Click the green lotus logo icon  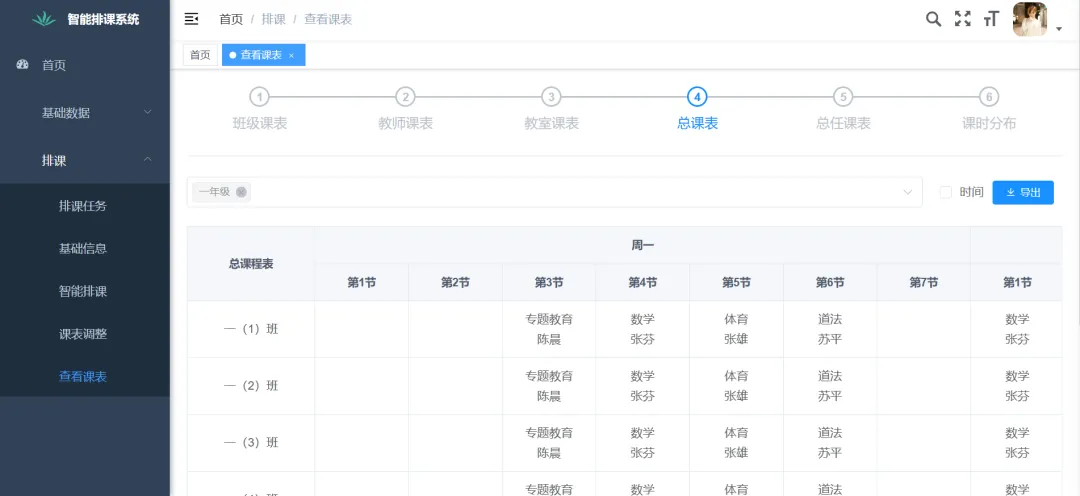(x=44, y=19)
